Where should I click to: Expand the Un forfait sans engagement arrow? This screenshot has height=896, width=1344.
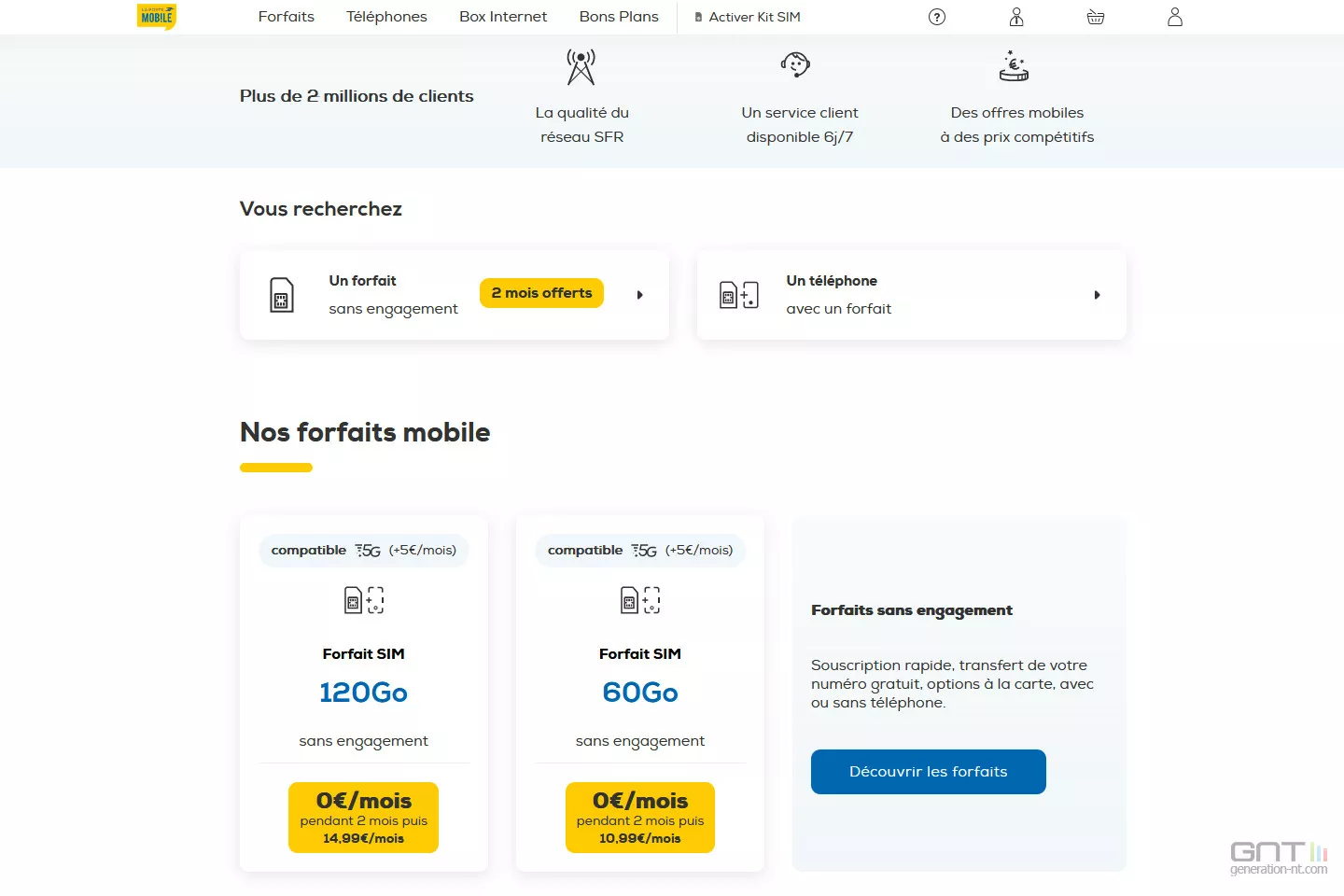640,295
